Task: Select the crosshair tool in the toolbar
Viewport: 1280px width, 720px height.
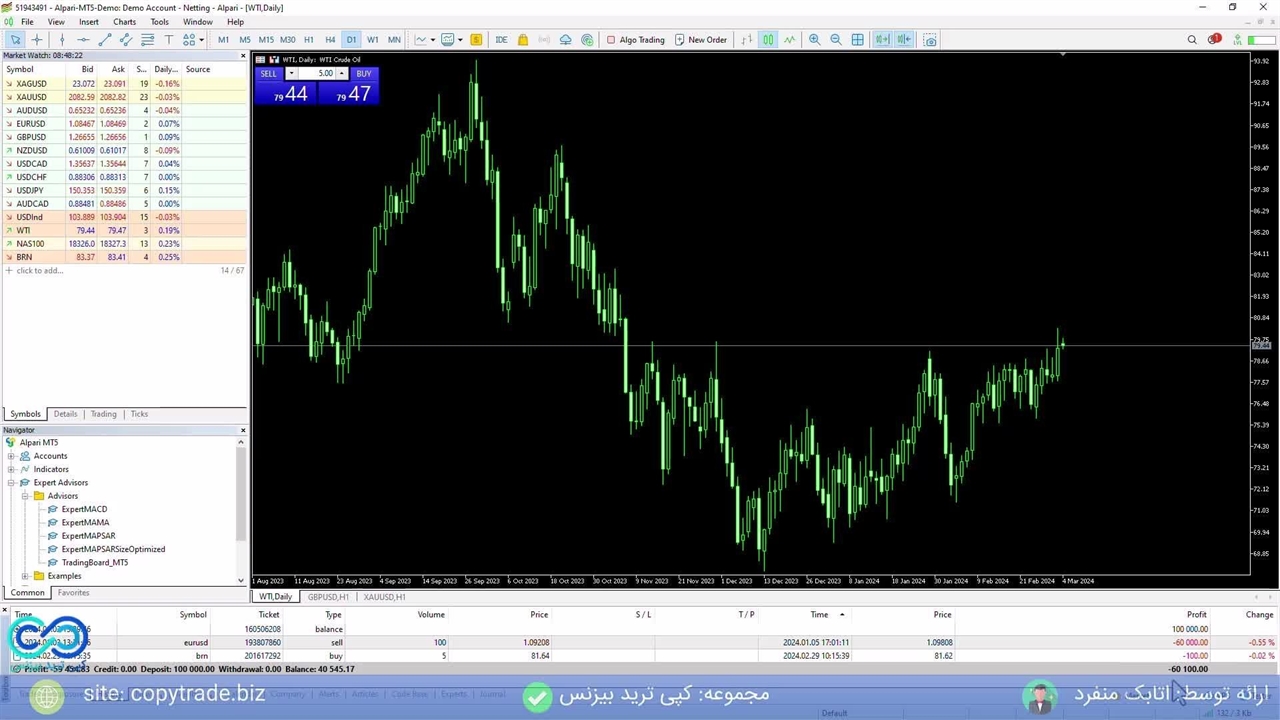Action: coord(37,40)
